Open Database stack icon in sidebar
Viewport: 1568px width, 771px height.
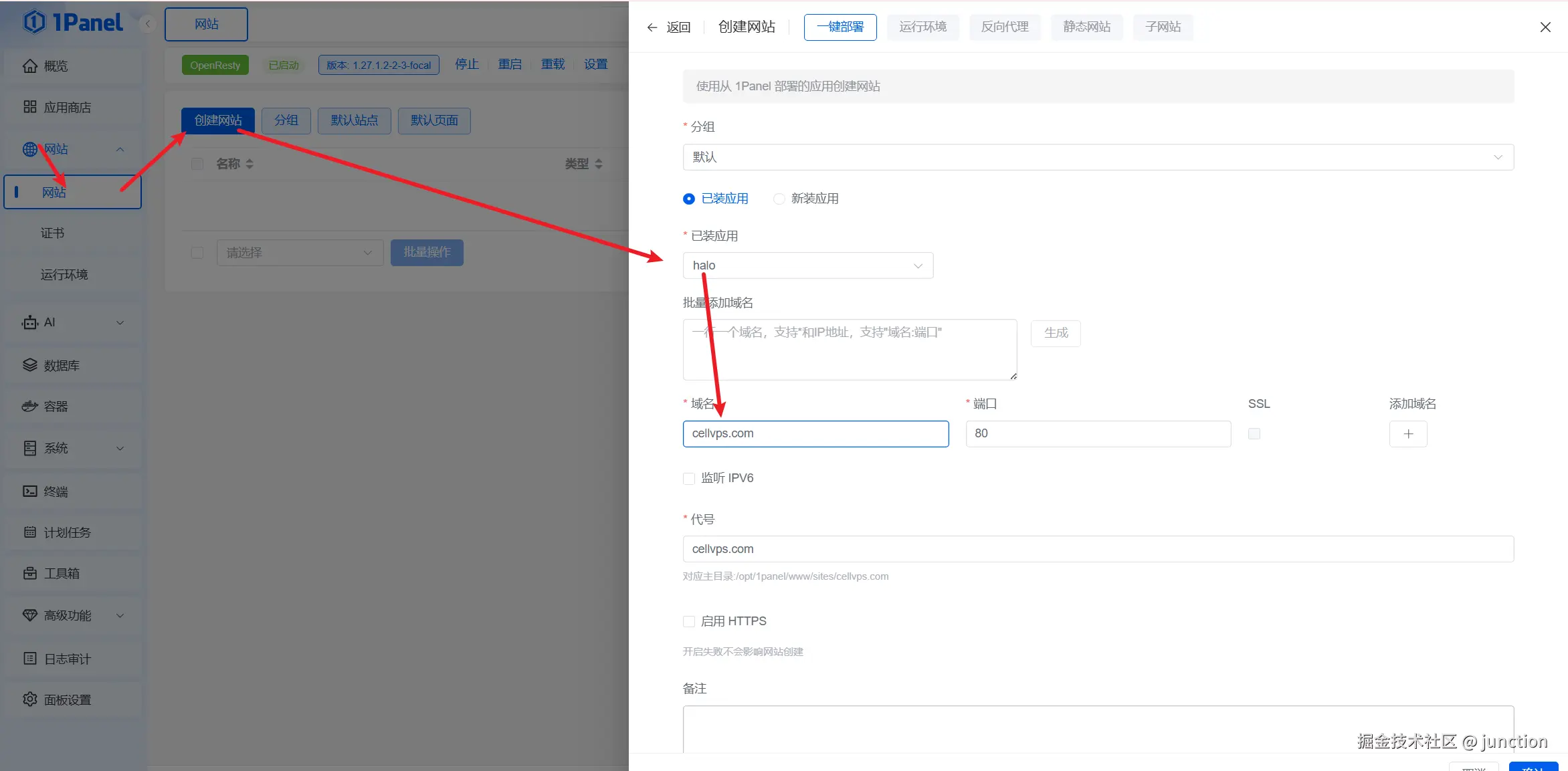30,365
